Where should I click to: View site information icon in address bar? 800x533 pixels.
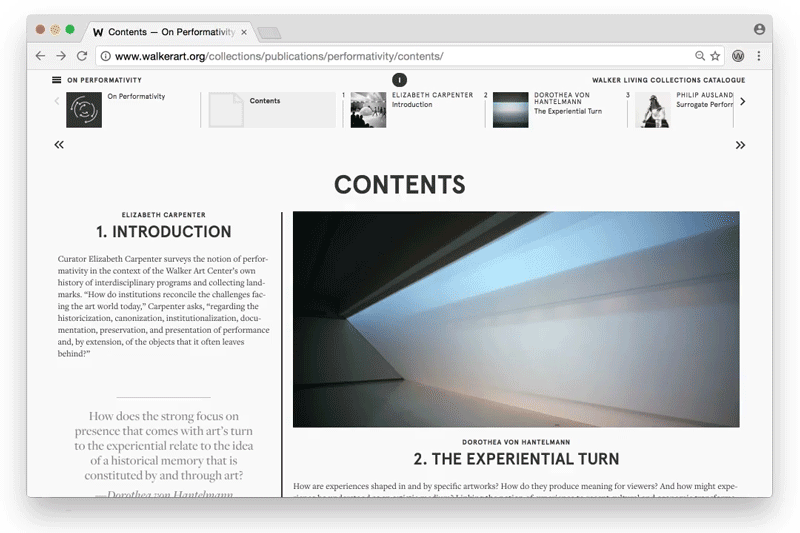pyautogui.click(x=106, y=56)
